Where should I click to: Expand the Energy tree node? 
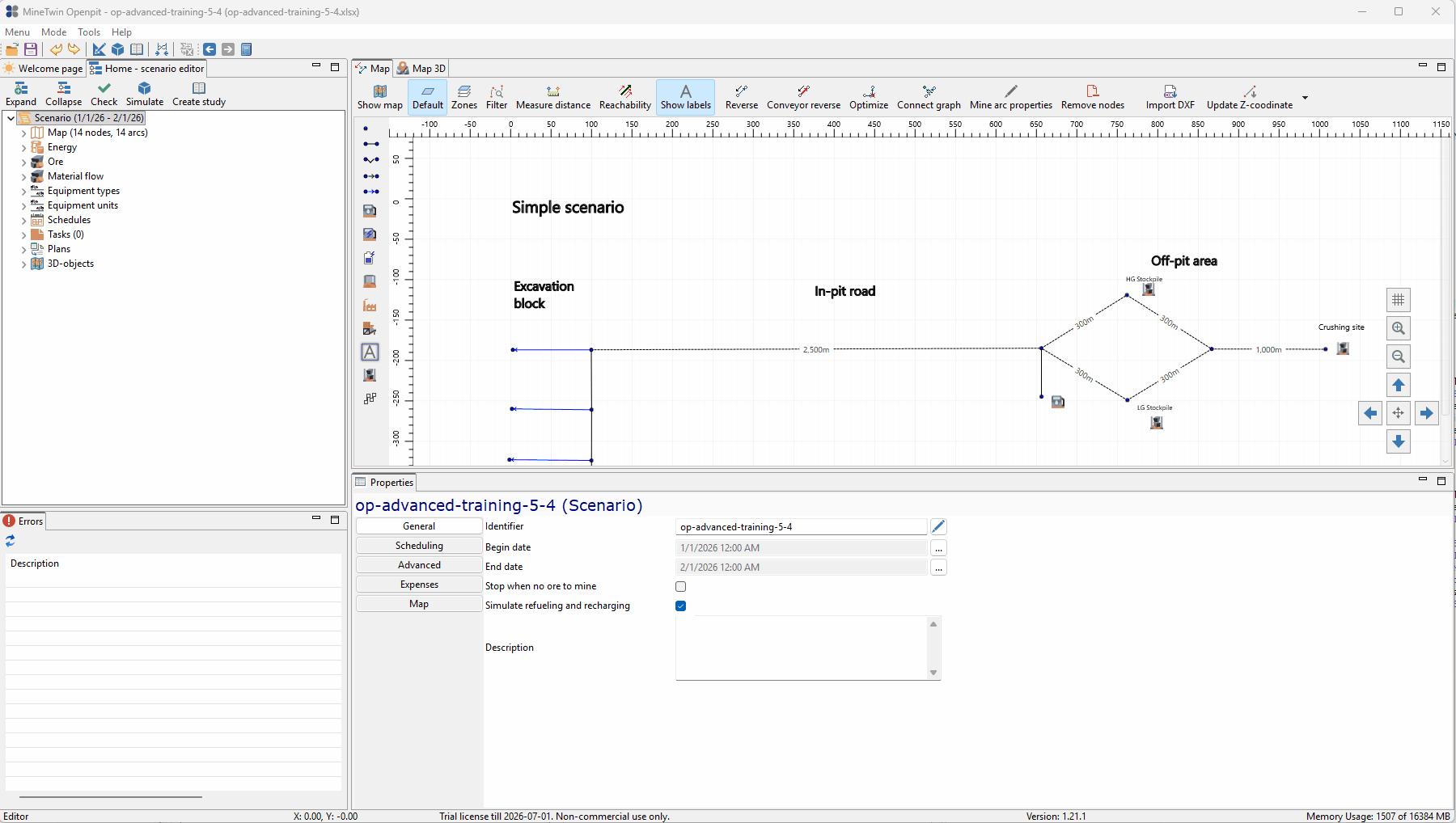point(23,148)
